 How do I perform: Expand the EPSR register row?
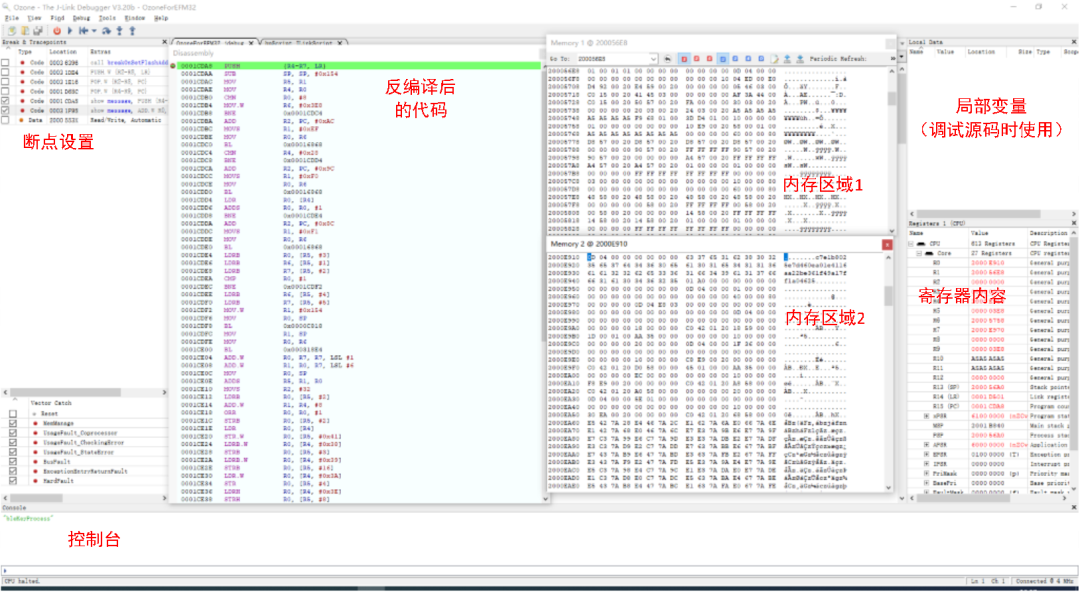927,455
